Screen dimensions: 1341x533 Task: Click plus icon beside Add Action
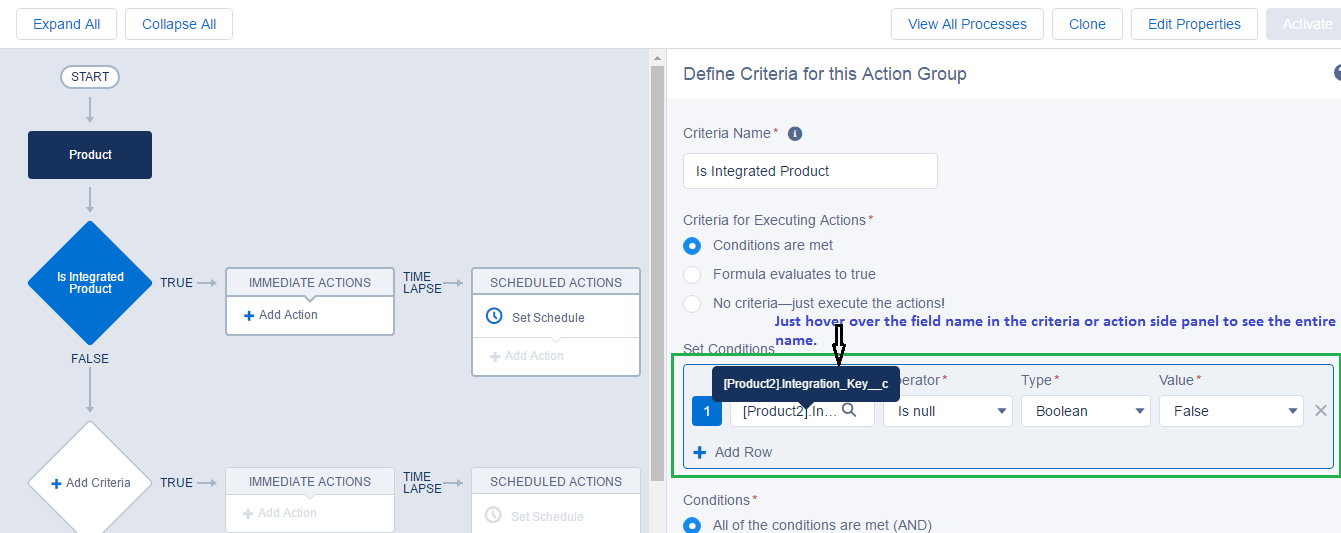[249, 315]
